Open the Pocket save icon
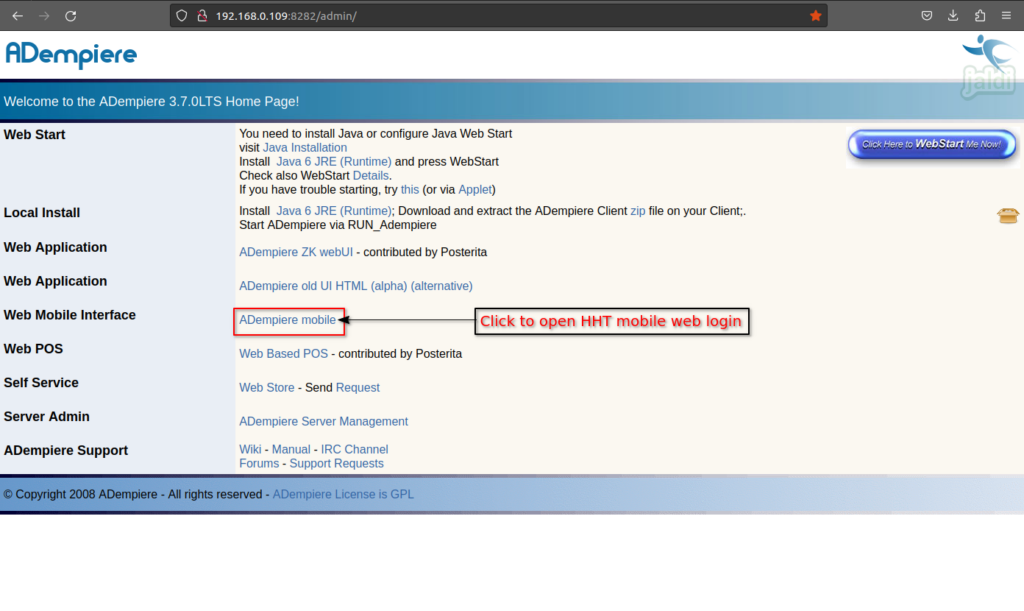Viewport: 1024px width, 611px height. 927,16
